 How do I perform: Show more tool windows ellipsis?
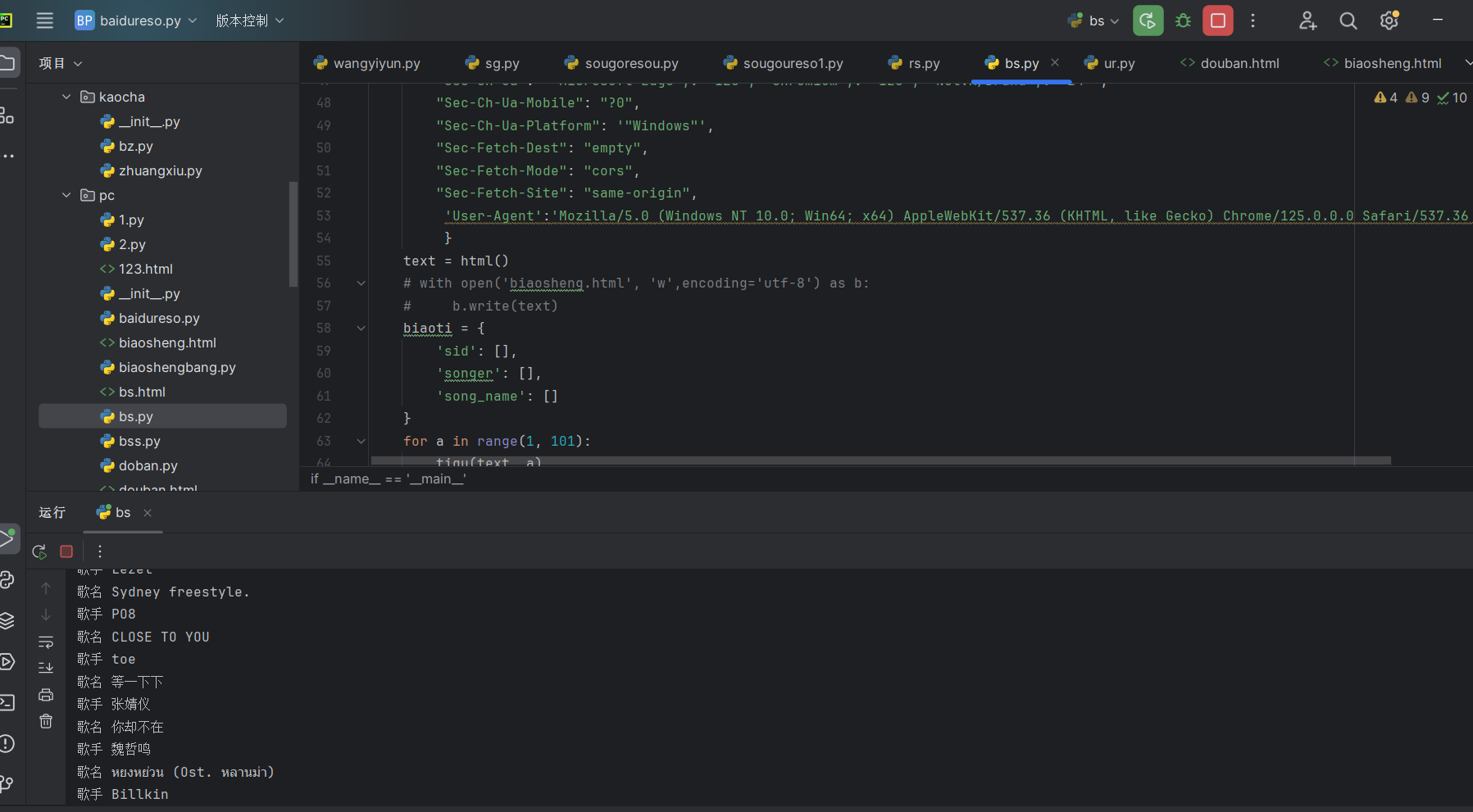(7, 156)
